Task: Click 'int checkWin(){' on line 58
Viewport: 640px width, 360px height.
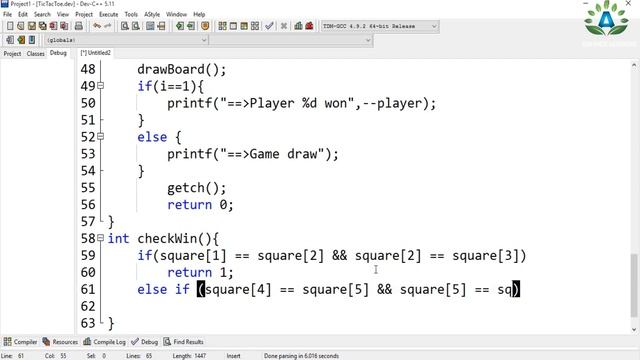Action: (x=163, y=239)
